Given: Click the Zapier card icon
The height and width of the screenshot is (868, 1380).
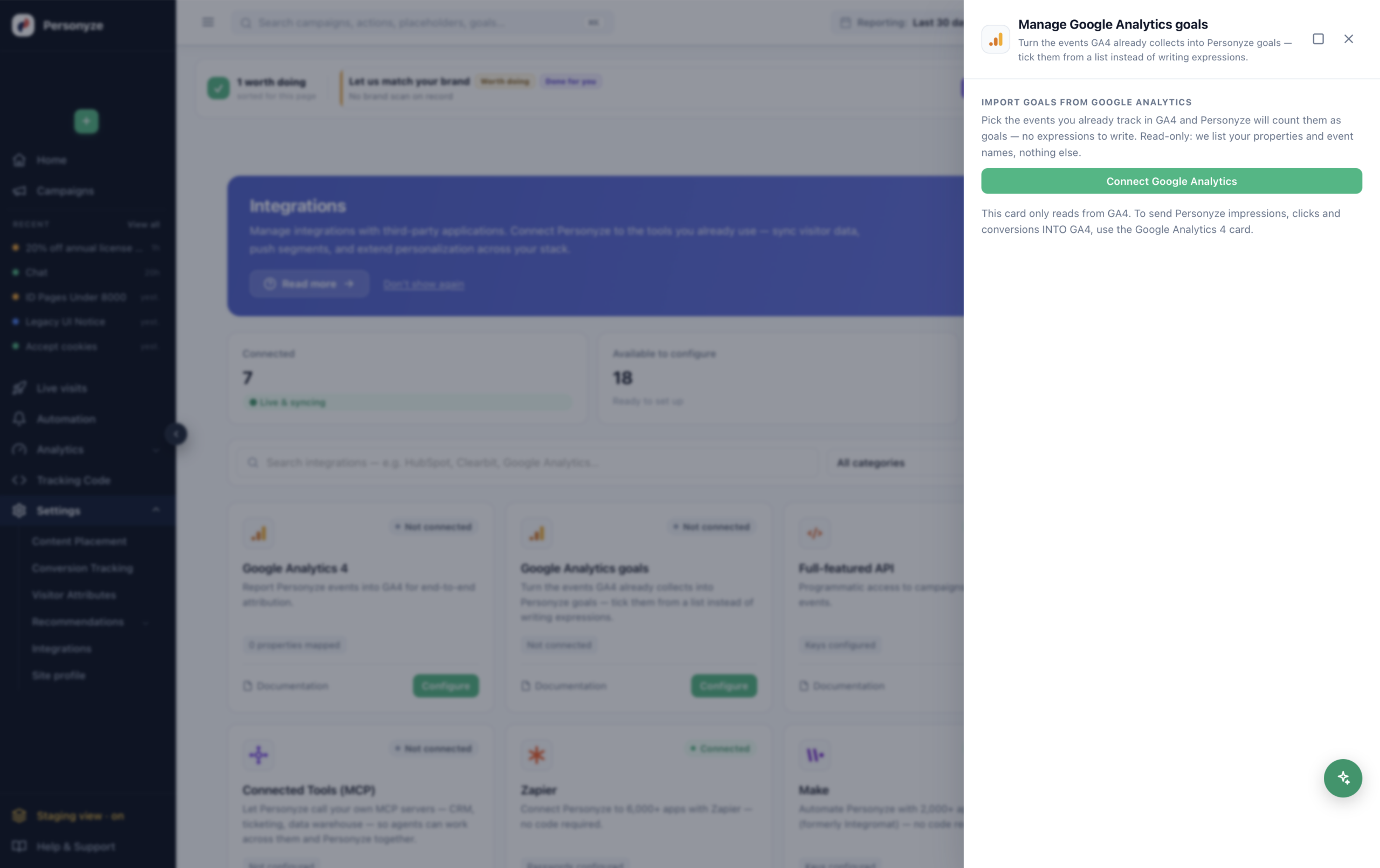Looking at the screenshot, I should (x=536, y=755).
